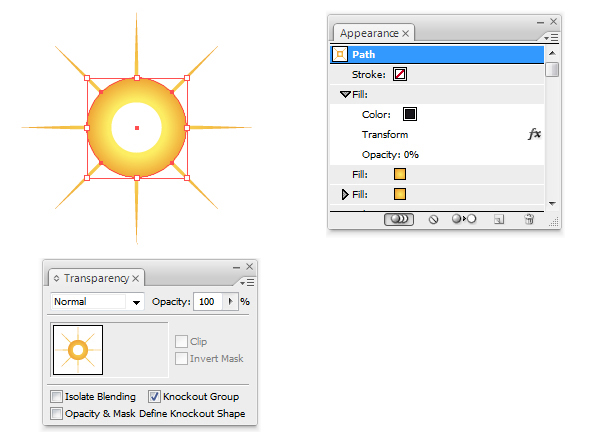Screen dimensions: 600x432
Task: Close the Transparency panel window
Action: [249, 266]
